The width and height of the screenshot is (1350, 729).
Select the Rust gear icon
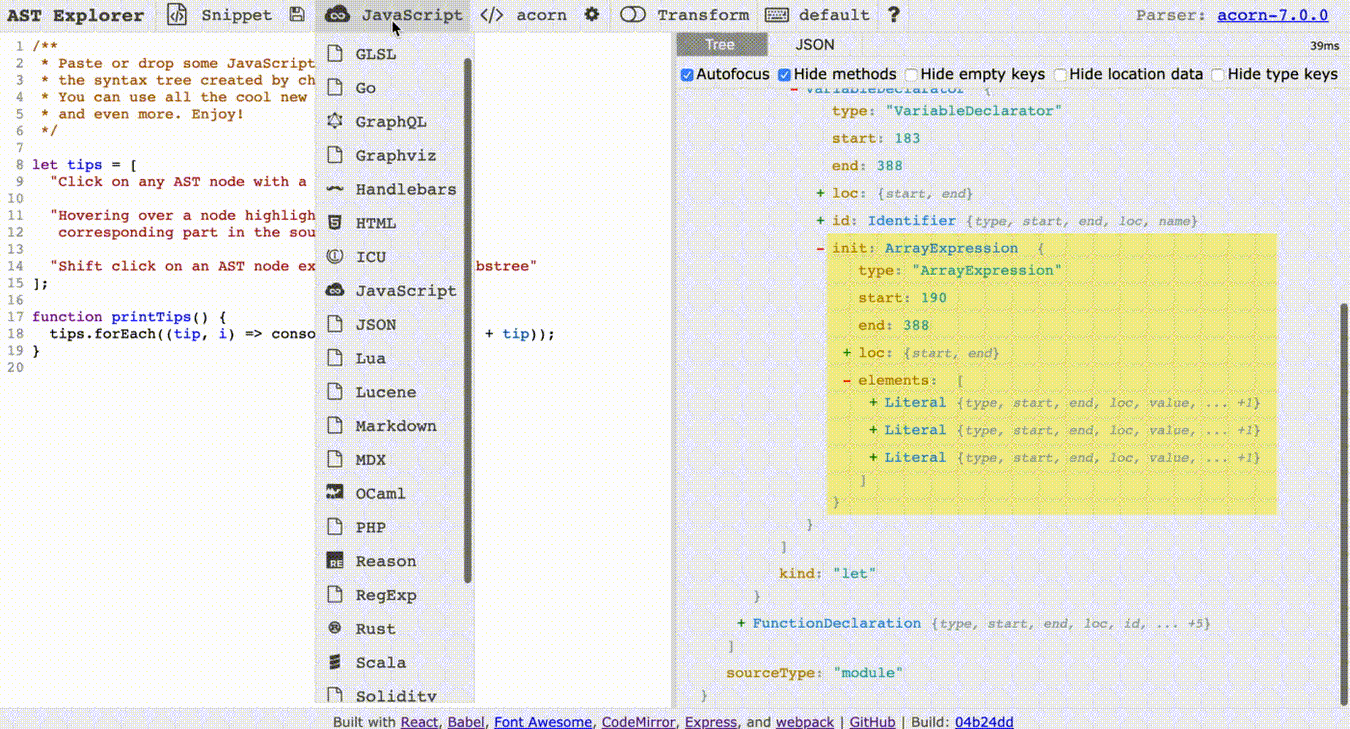coord(335,628)
